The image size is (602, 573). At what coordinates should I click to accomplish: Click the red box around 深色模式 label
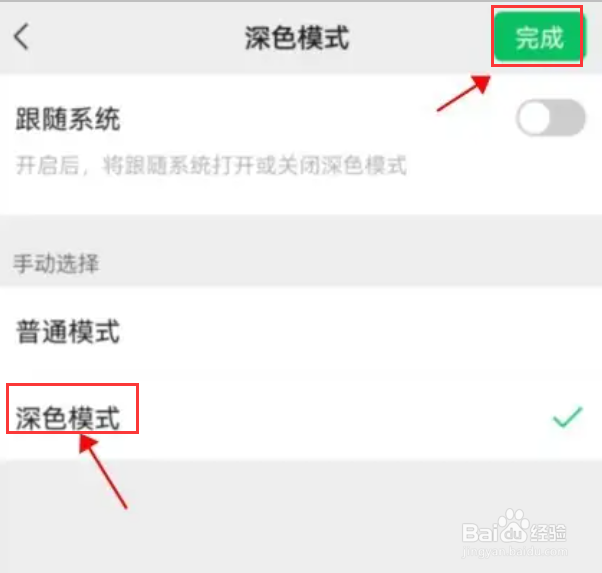point(72,409)
